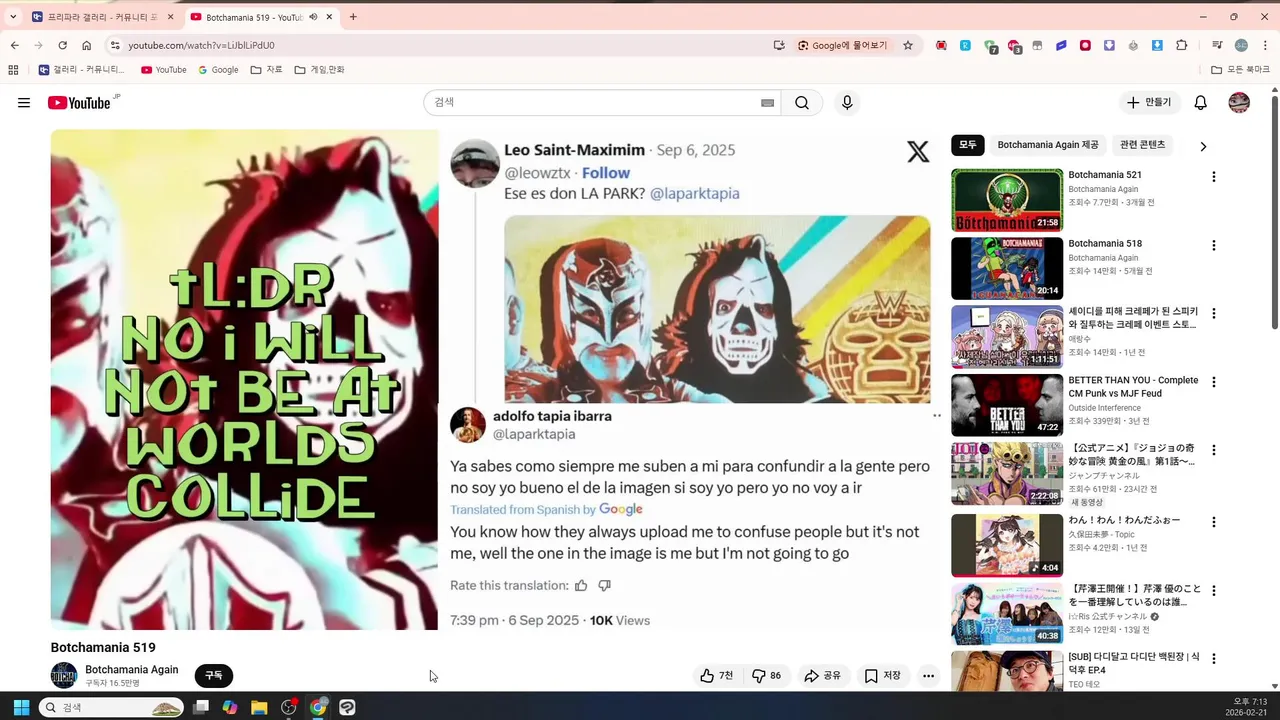Viewport: 1280px width, 720px height.
Task: Open the YouTube notifications bell
Action: pos(1201,103)
